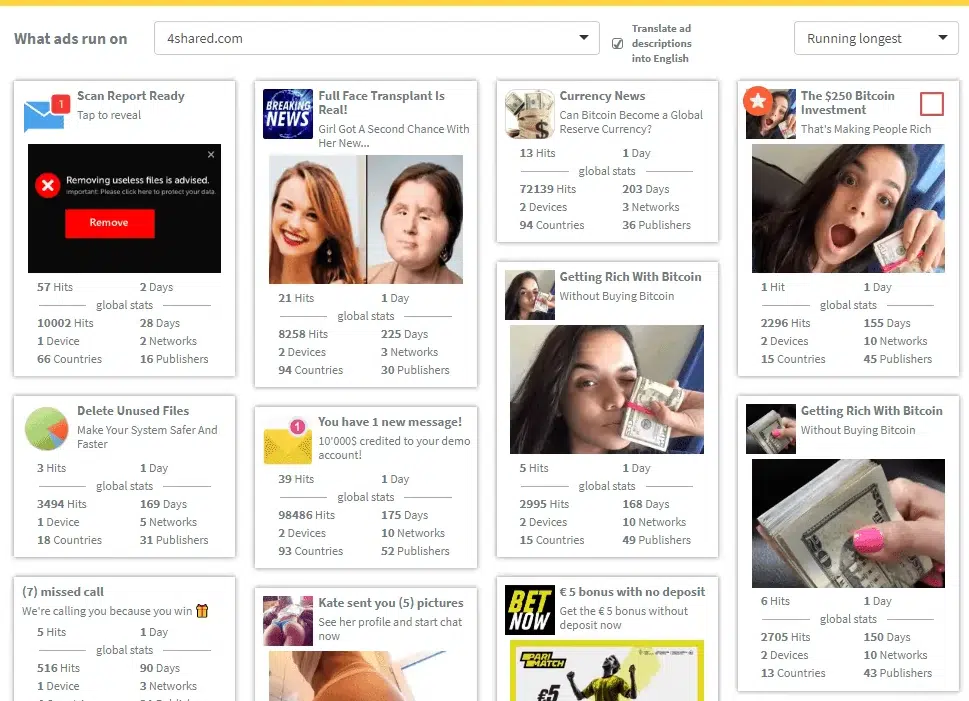This screenshot has width=969, height=701.
Task: Click the (7) missed call ad title
Action: click(x=63, y=592)
